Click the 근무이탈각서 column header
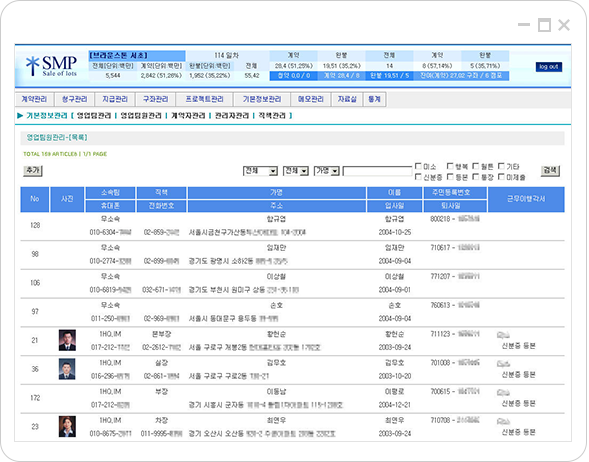The height and width of the screenshot is (462, 589). [526, 199]
